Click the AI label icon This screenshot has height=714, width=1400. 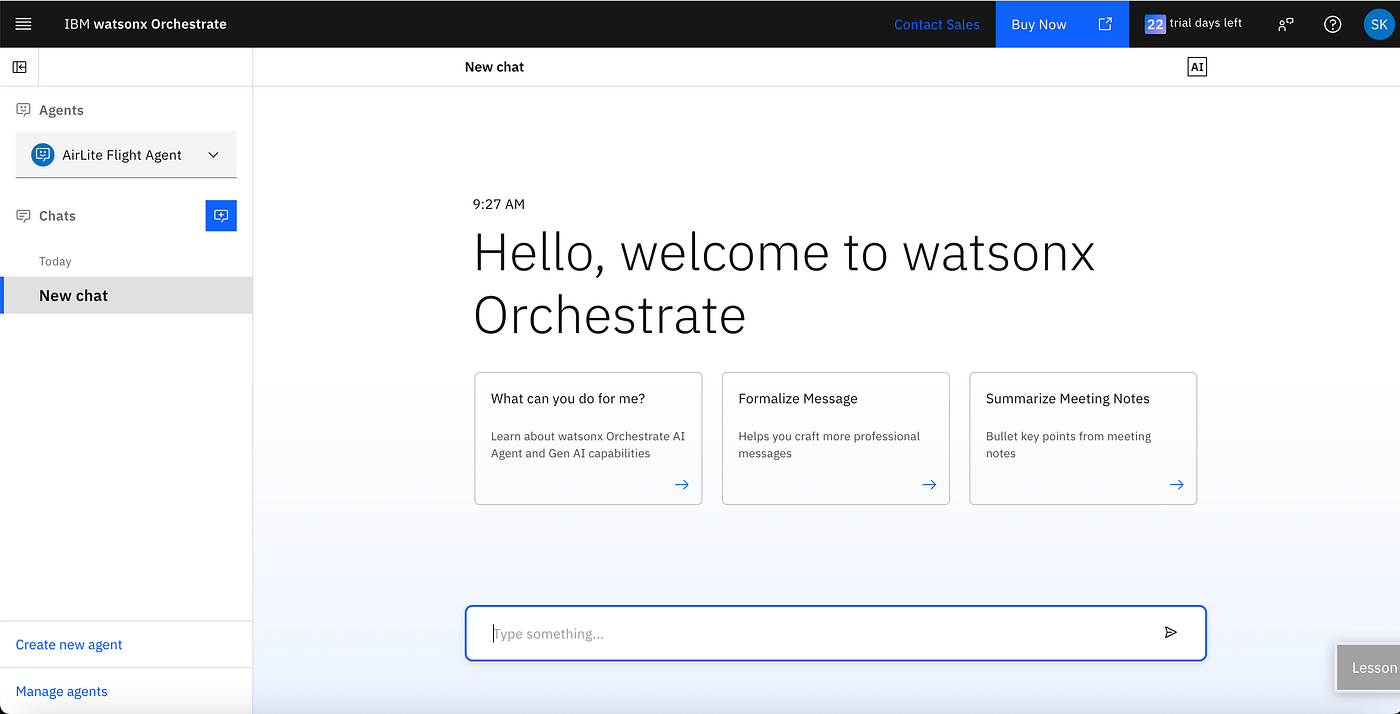1197,67
